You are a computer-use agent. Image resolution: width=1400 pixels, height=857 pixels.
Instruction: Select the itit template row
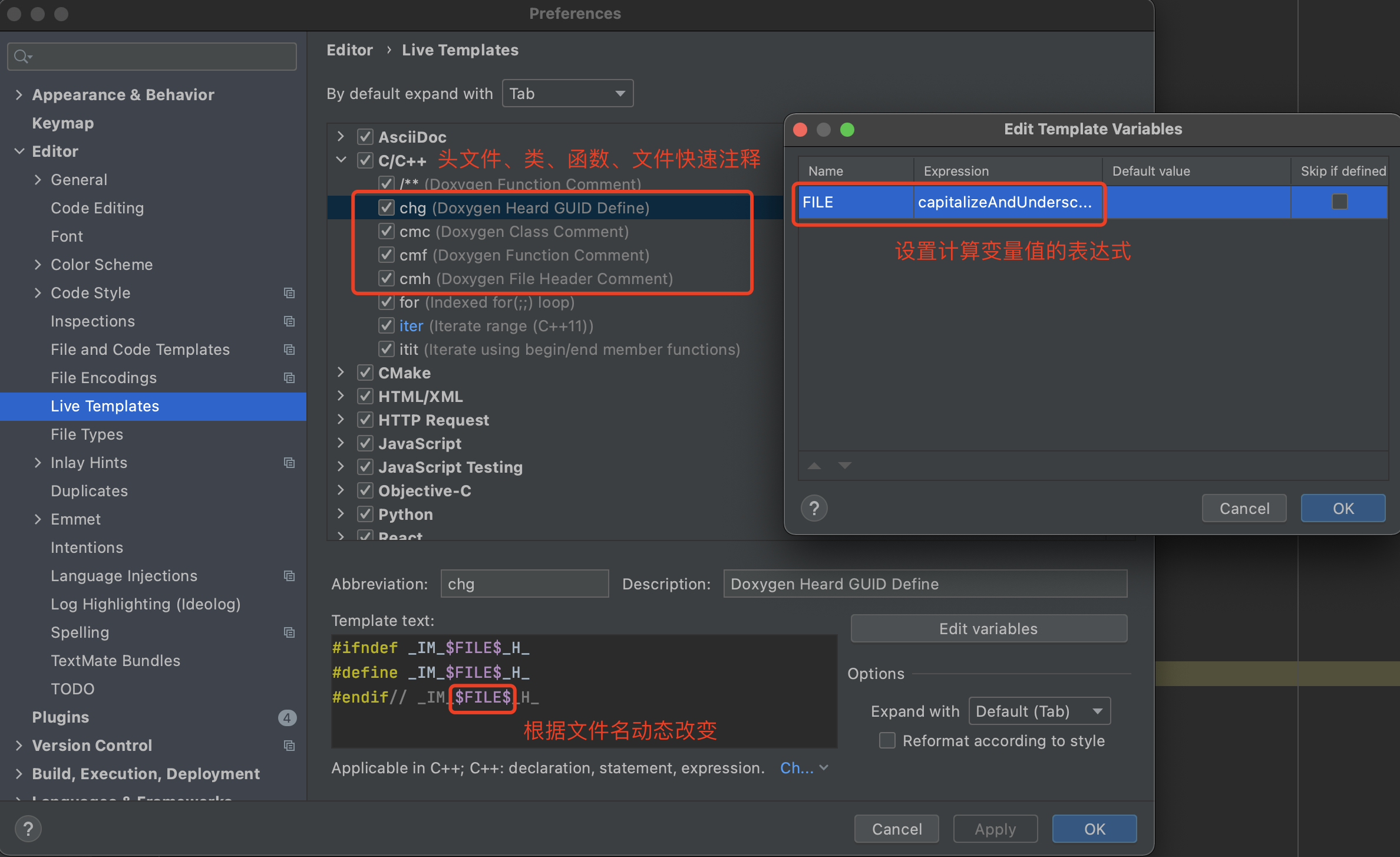click(569, 350)
